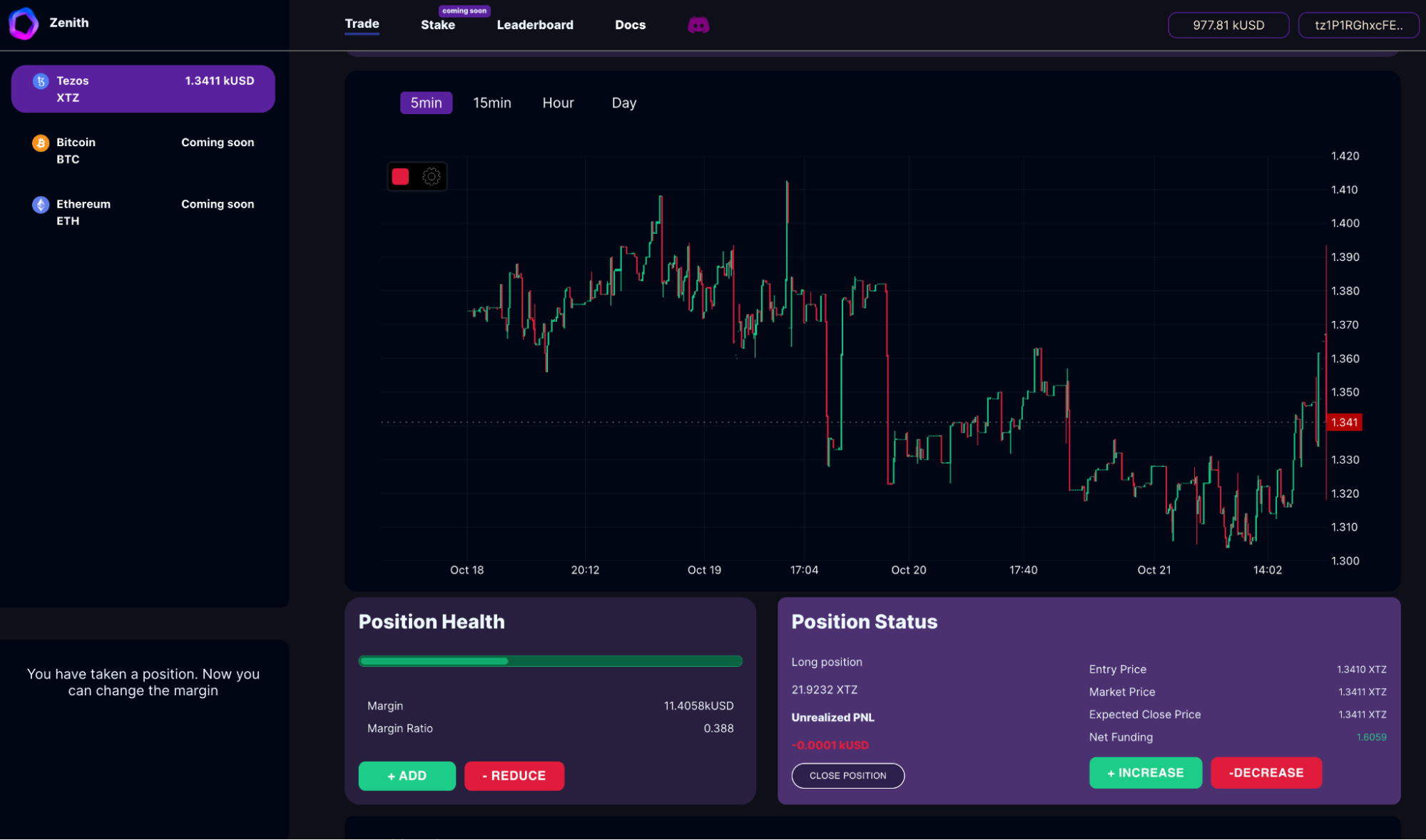Click + INCREASE position button
Screen dimensions: 1426x840
click(1145, 773)
